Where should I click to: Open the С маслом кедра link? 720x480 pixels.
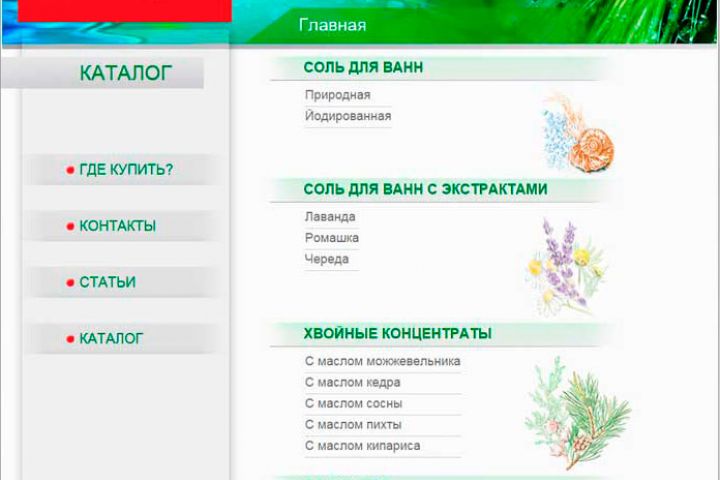pos(353,382)
